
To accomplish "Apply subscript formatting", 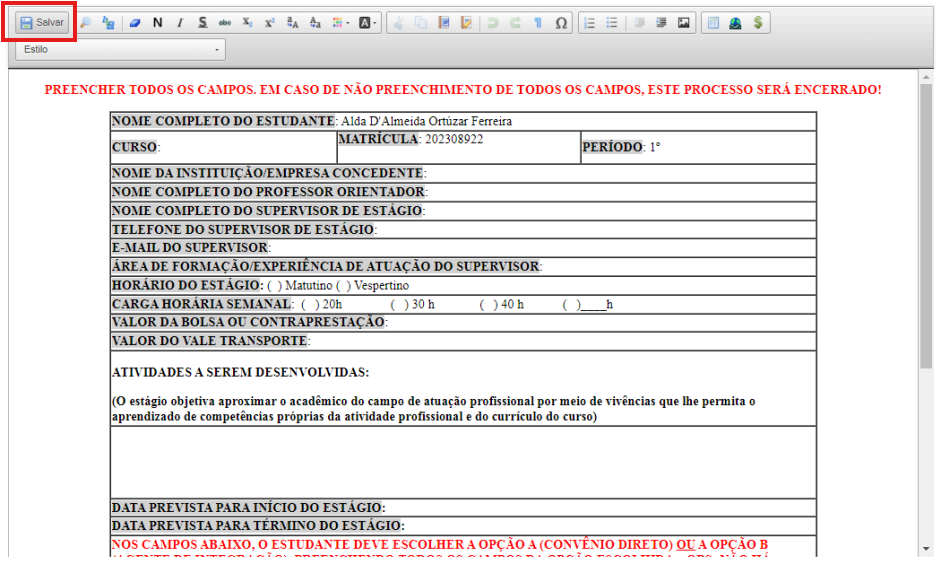I will pyautogui.click(x=247, y=23).
